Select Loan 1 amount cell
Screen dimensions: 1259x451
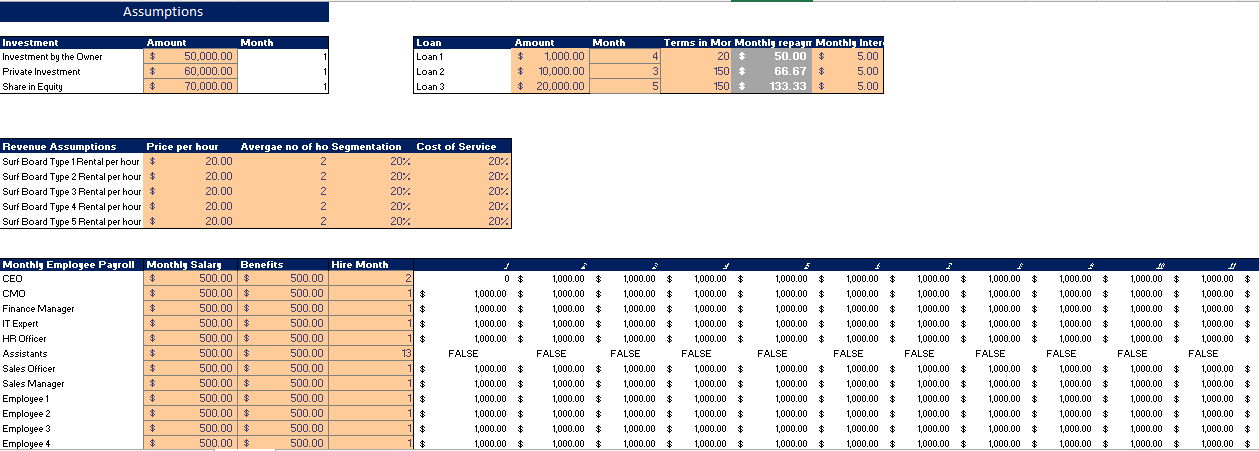[x=551, y=57]
